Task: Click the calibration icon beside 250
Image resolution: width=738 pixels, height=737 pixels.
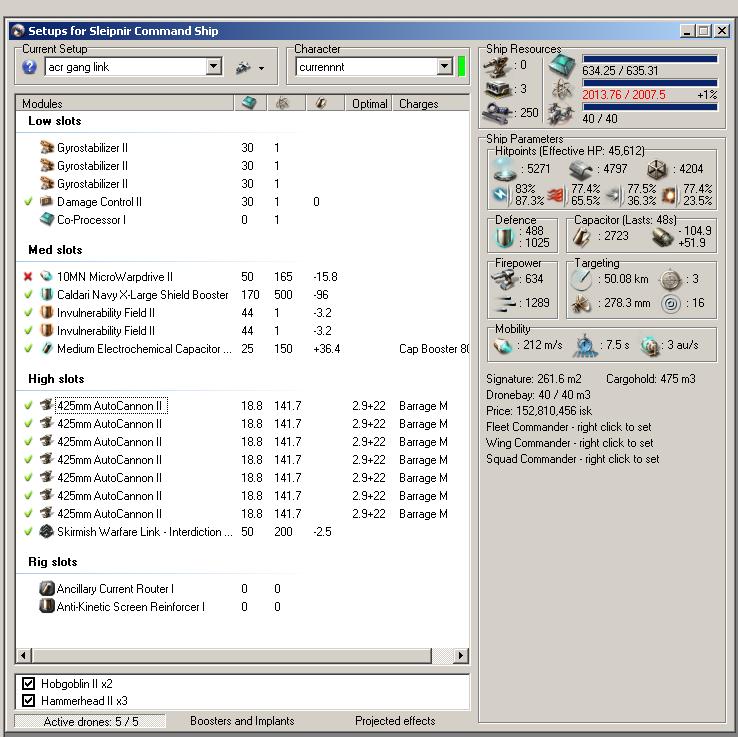Action: 497,113
